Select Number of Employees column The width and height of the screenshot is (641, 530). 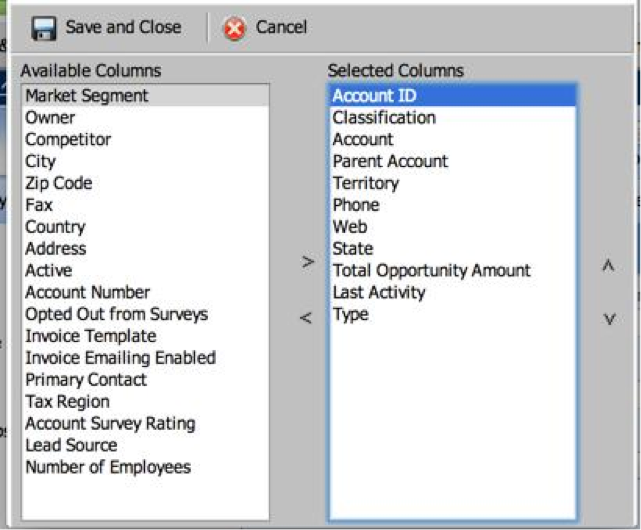[146, 467]
